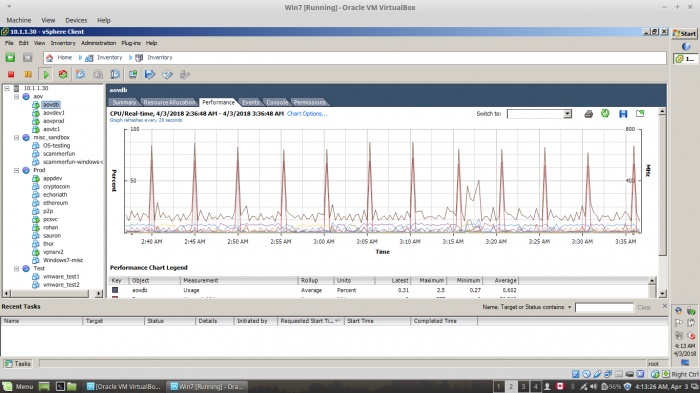This screenshot has width=700, height=393.
Task: Select the aovdev1 virtual machine
Action: 54,113
